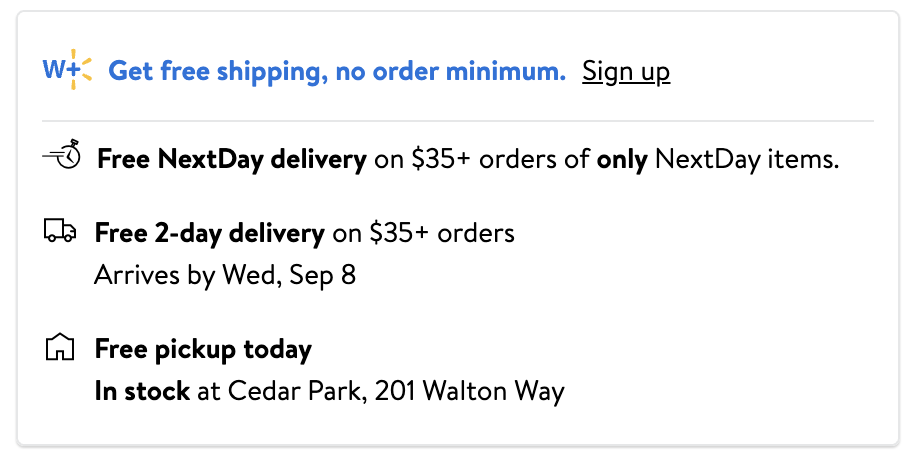
Task: Click "on $35+ orders of" in NextDay row
Action: [x=481, y=159]
